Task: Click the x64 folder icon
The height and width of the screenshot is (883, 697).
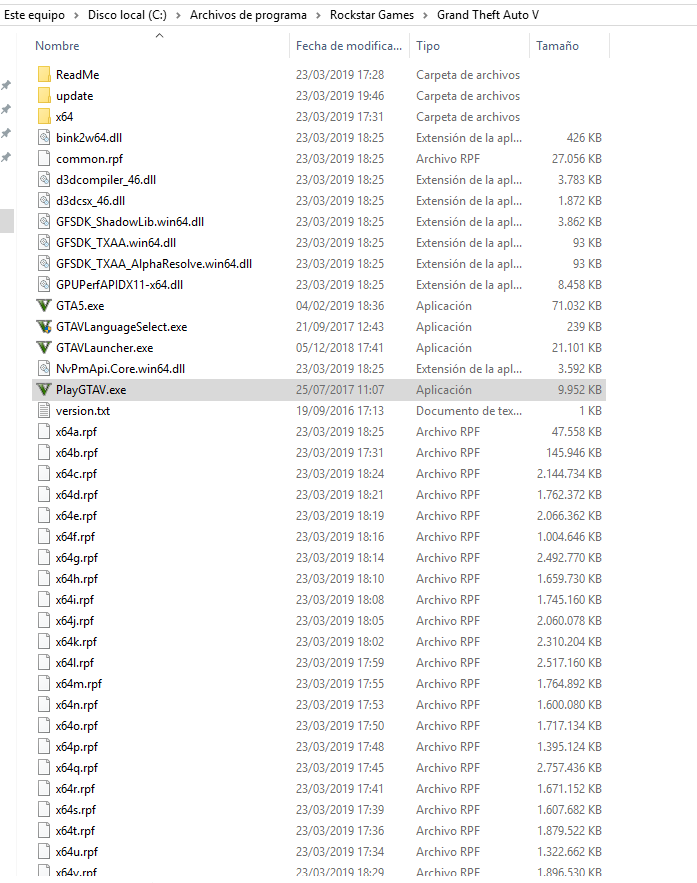Action: [44, 117]
